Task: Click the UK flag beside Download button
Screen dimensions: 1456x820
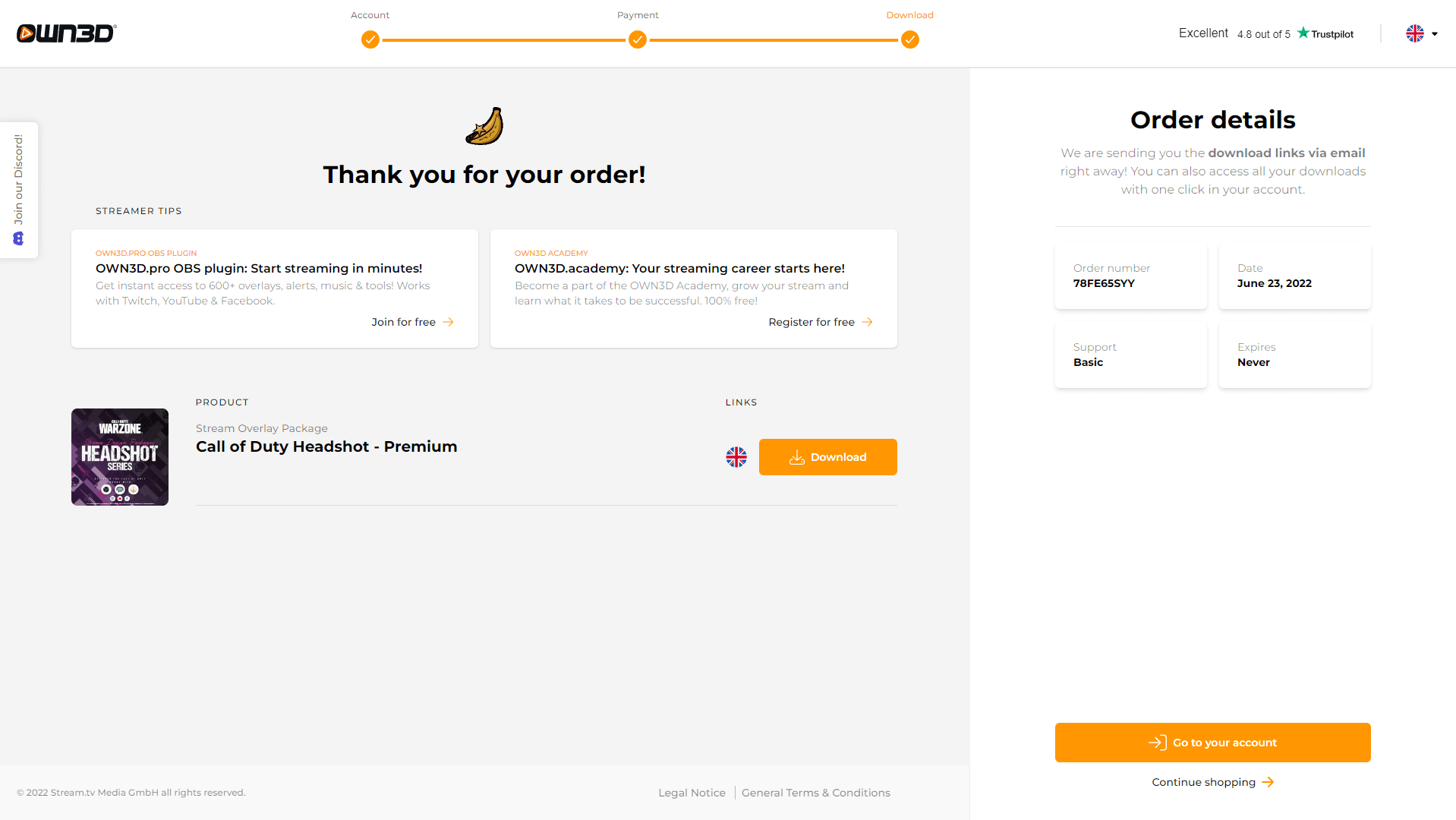Action: [736, 457]
